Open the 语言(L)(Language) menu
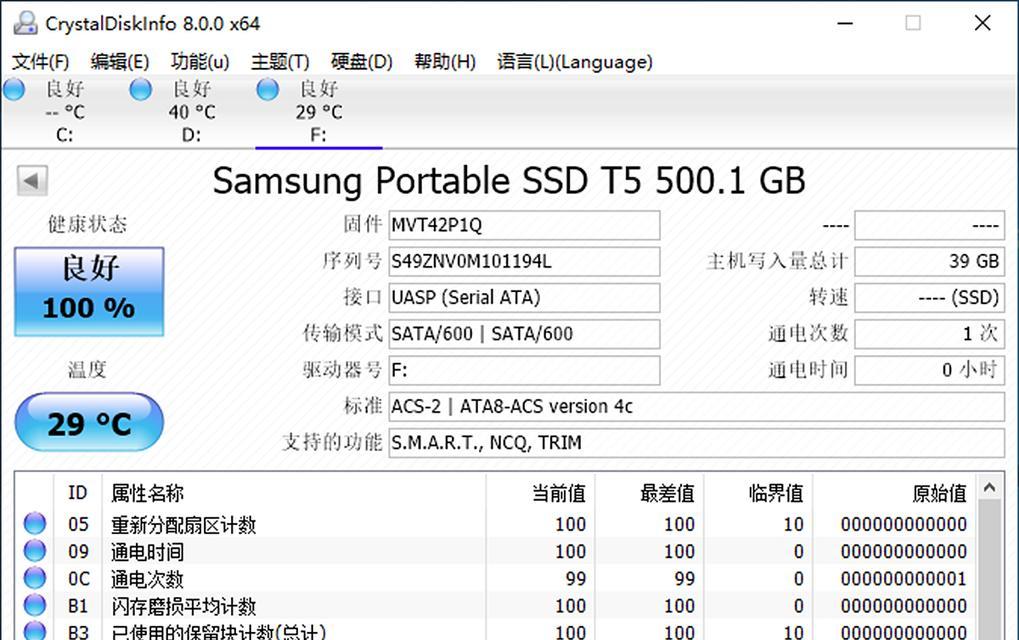This screenshot has width=1019, height=640. click(x=574, y=62)
